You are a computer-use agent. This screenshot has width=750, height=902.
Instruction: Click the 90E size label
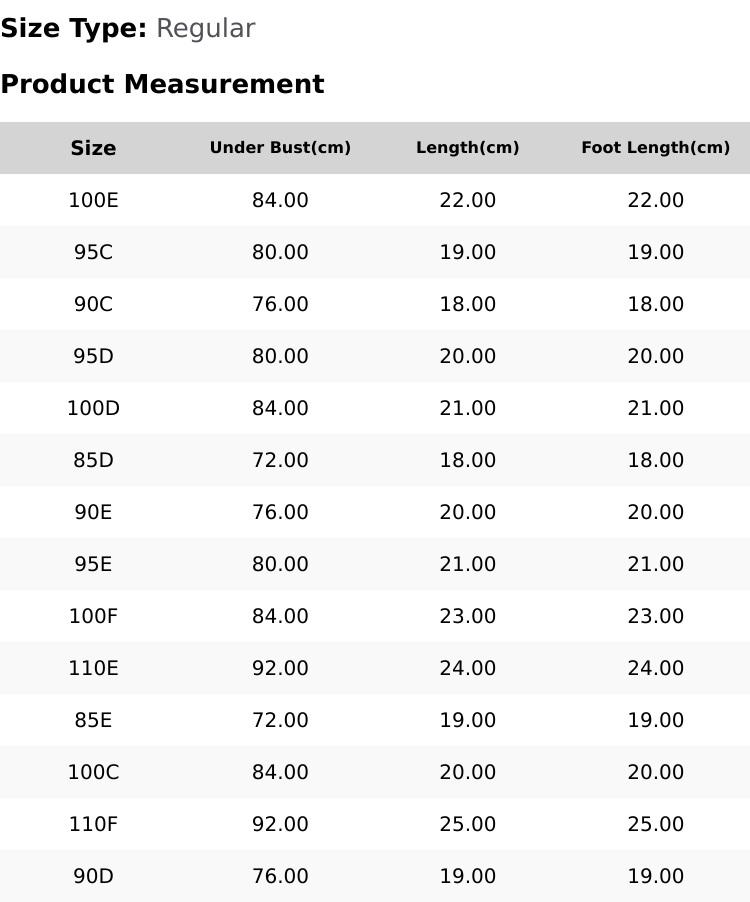click(x=93, y=512)
